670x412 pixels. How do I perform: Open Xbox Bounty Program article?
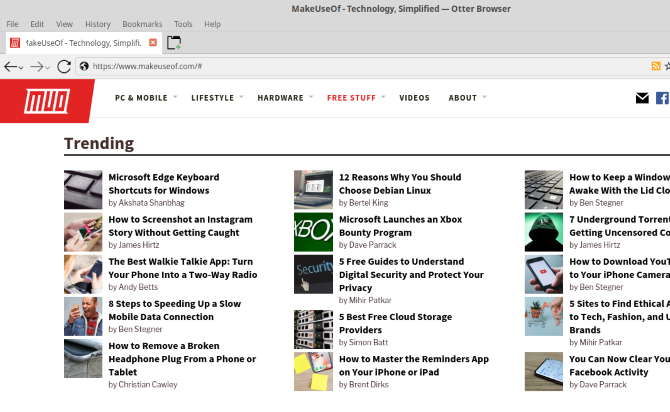click(400, 226)
